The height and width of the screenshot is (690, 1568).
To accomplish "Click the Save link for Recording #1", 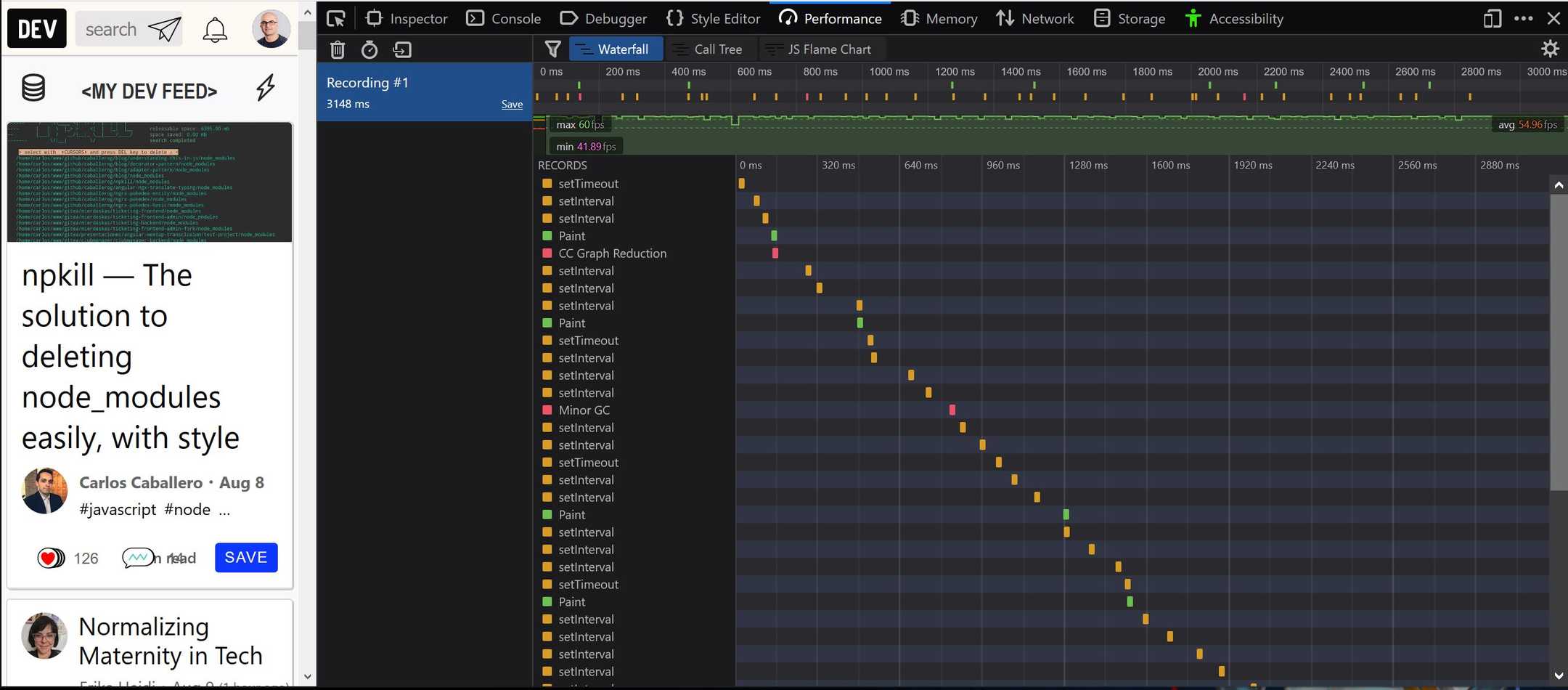I will tap(512, 104).
